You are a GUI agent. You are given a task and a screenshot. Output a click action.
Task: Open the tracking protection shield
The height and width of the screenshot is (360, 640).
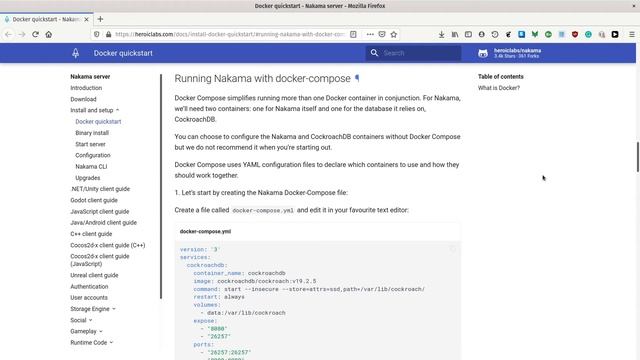pyautogui.click(x=96, y=35)
